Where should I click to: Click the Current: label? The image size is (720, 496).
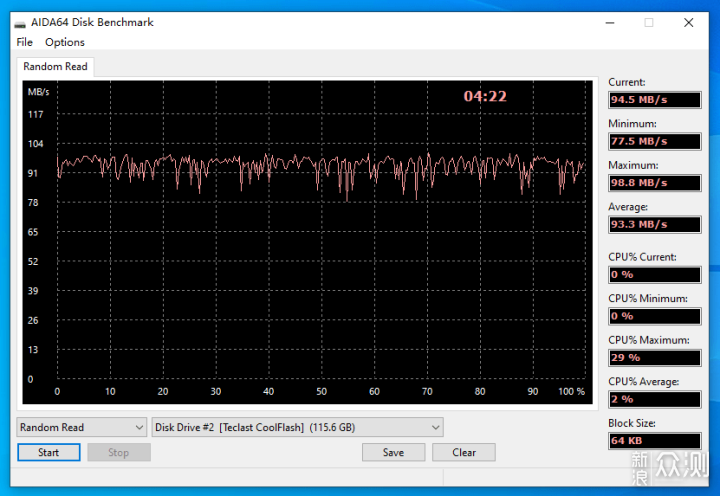(x=627, y=82)
